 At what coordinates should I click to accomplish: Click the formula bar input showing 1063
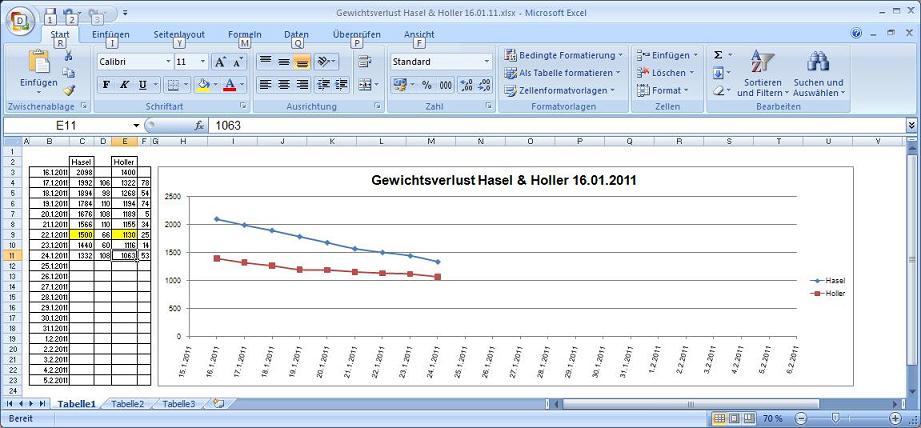550,126
